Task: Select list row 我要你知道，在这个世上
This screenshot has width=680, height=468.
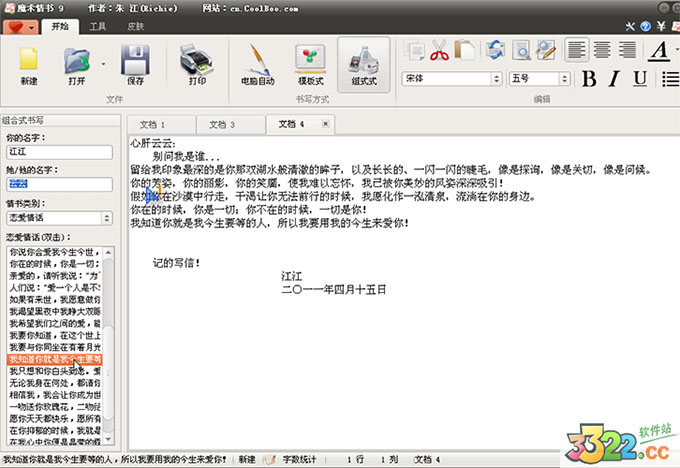Action: coord(55,335)
